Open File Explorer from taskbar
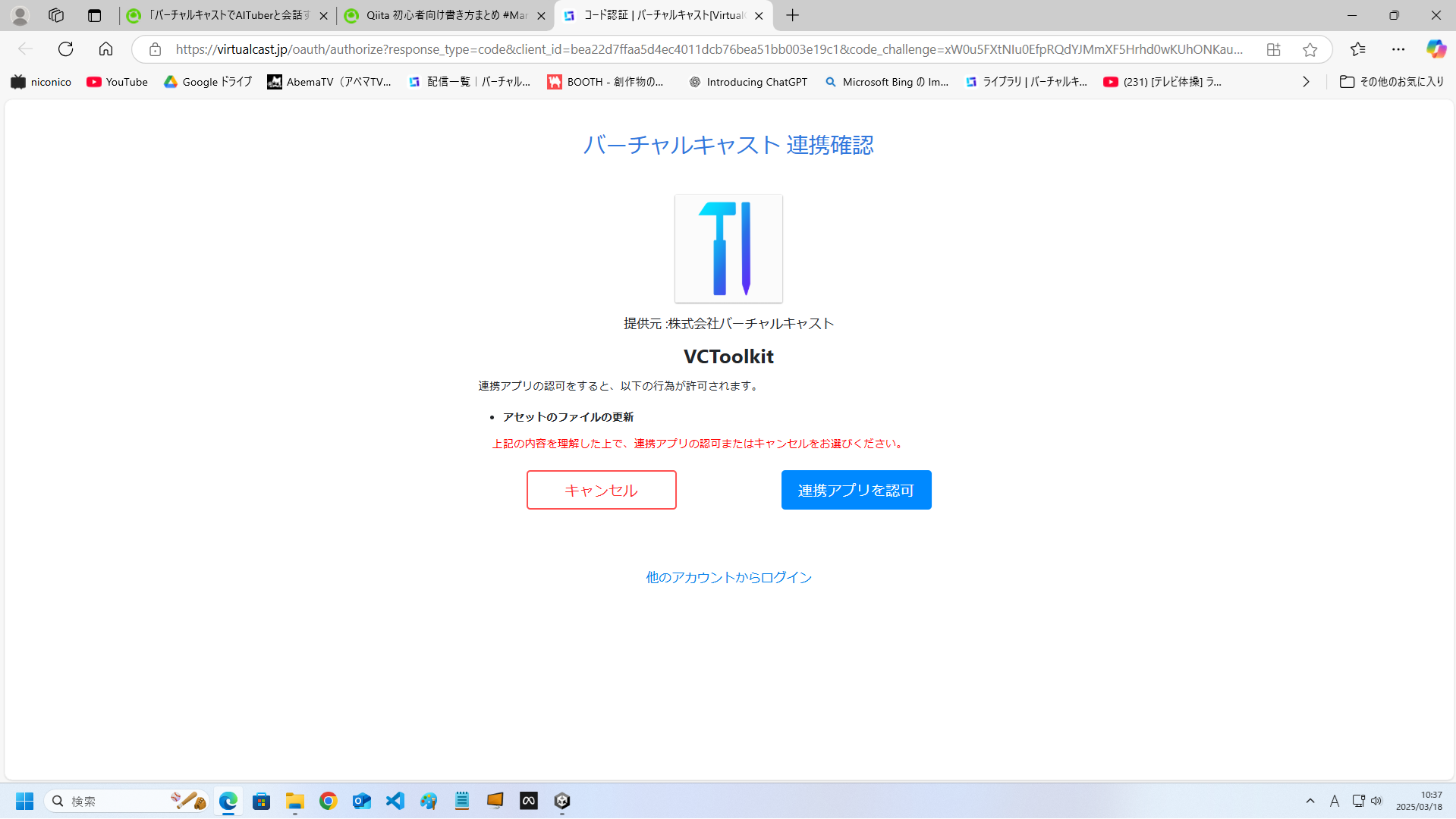The height and width of the screenshot is (819, 1456). point(295,801)
